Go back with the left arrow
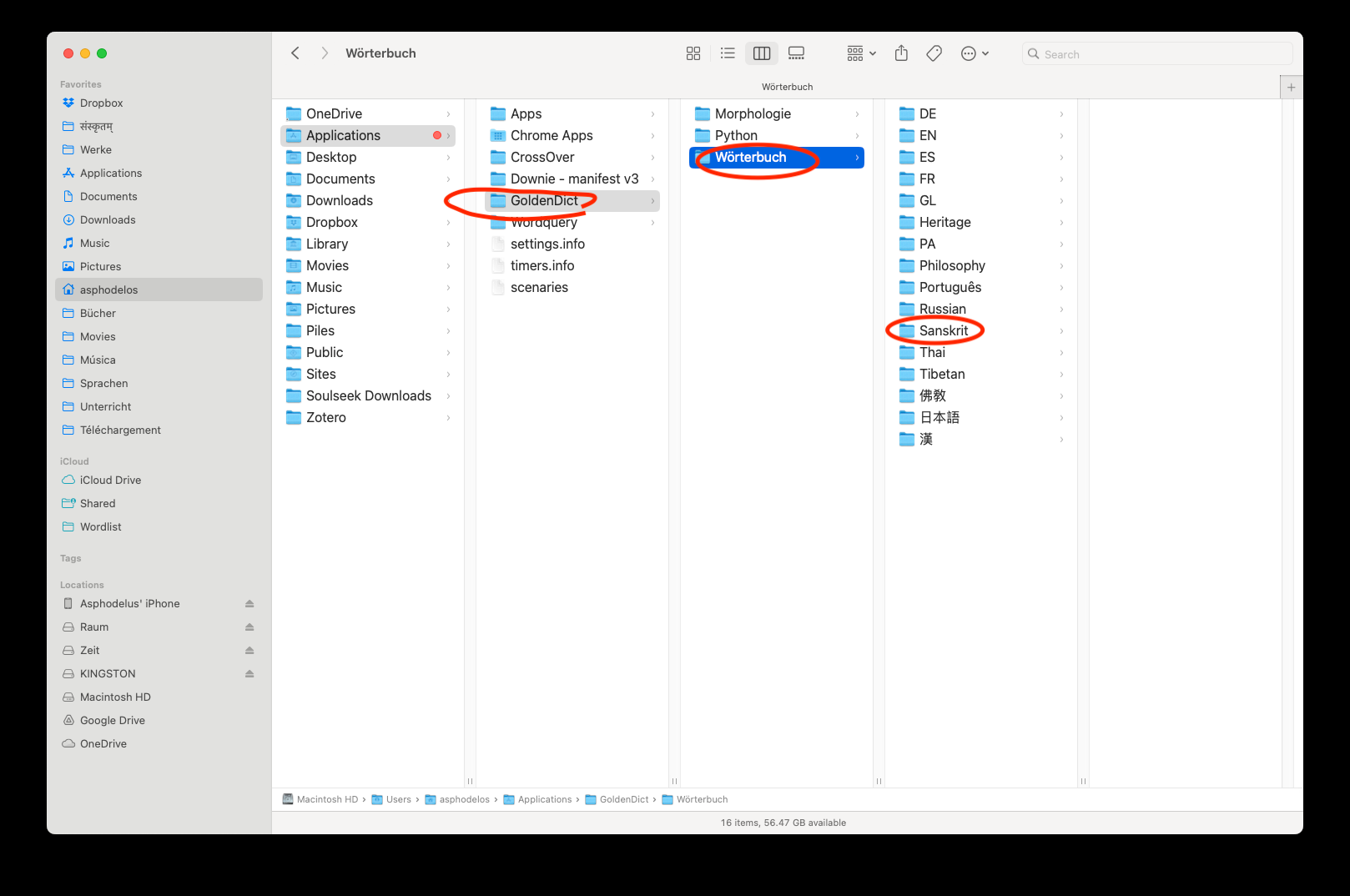The width and height of the screenshot is (1350, 896). coord(295,53)
